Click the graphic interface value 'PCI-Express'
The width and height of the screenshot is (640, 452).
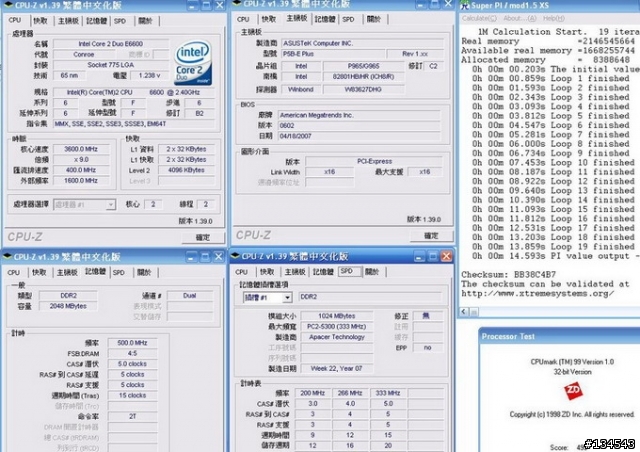pos(374,161)
